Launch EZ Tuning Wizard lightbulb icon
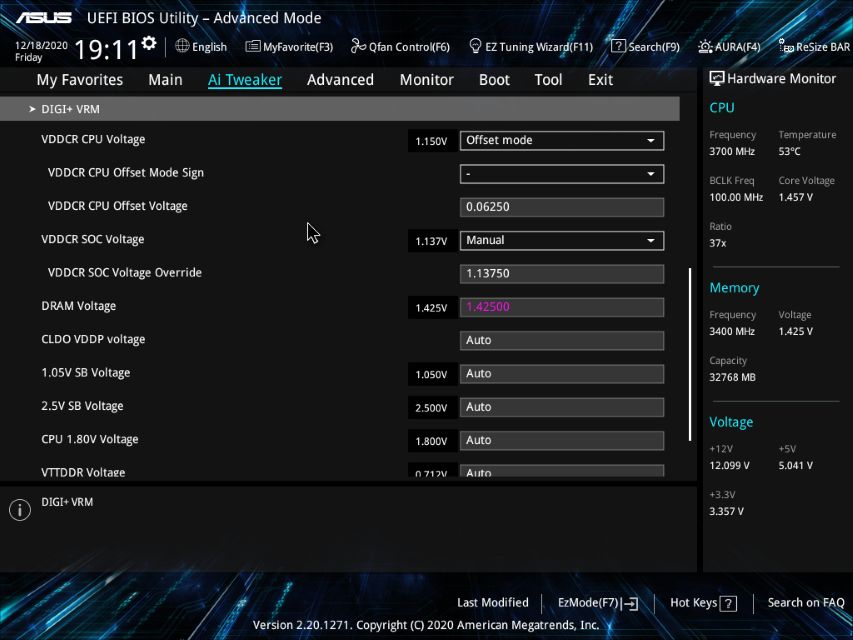 click(475, 46)
